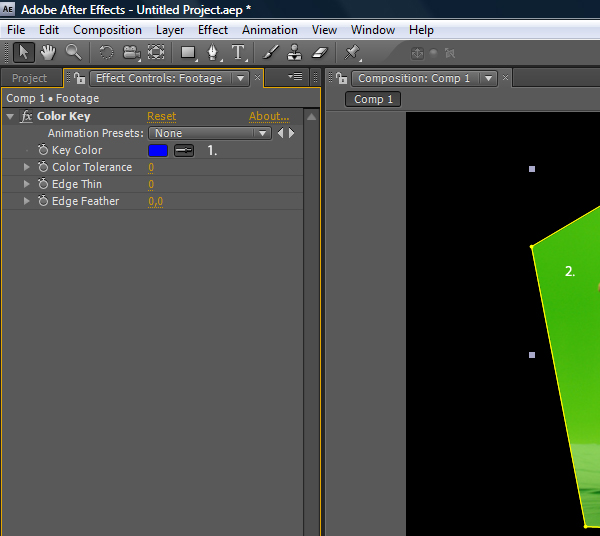Image resolution: width=600 pixels, height=536 pixels.
Task: Open the File menu
Action: [x=16, y=30]
